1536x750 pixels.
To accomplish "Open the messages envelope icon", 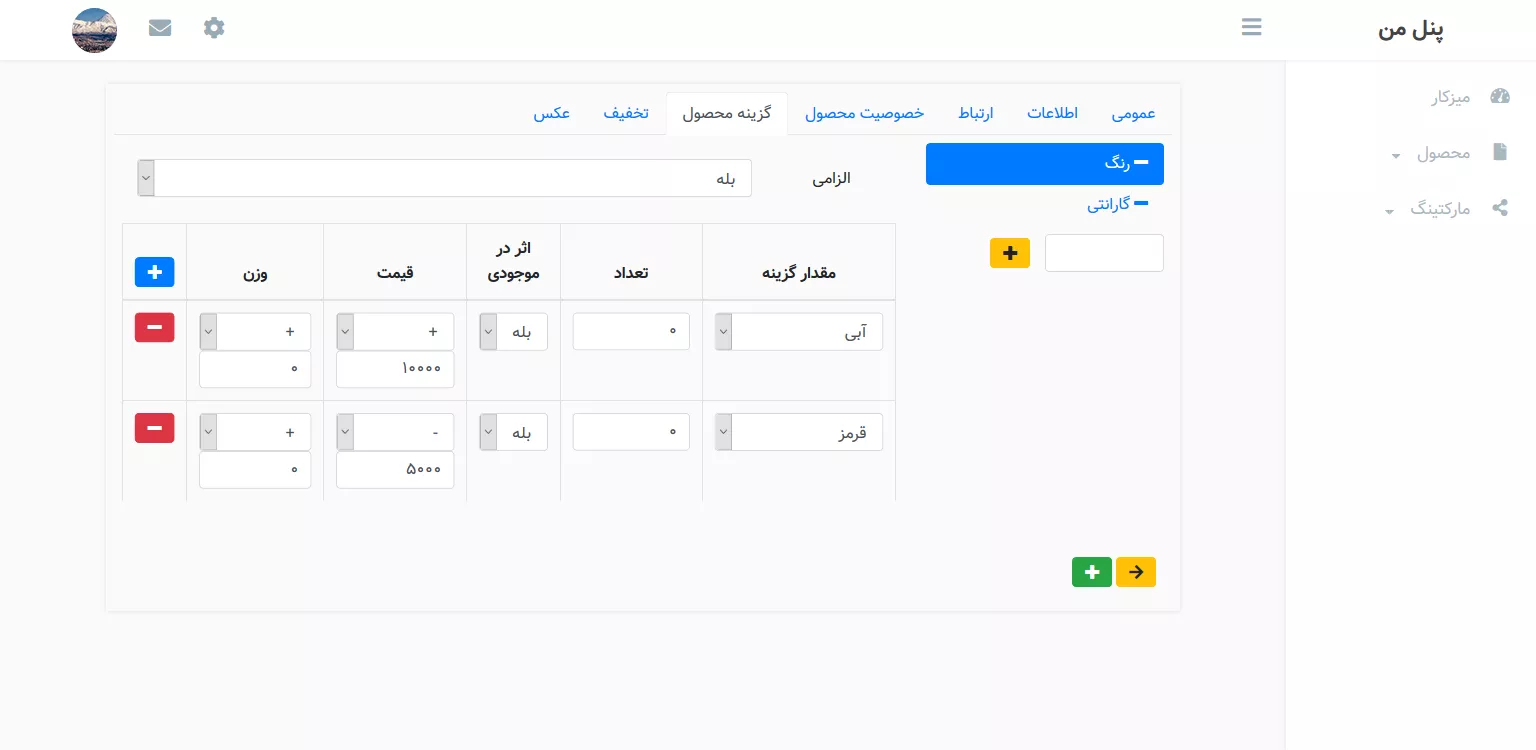I will (x=160, y=28).
